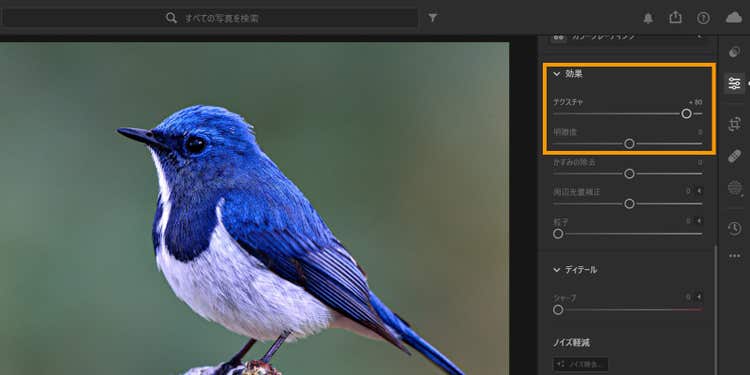Click the 粒子 slider handle

[x=558, y=234]
